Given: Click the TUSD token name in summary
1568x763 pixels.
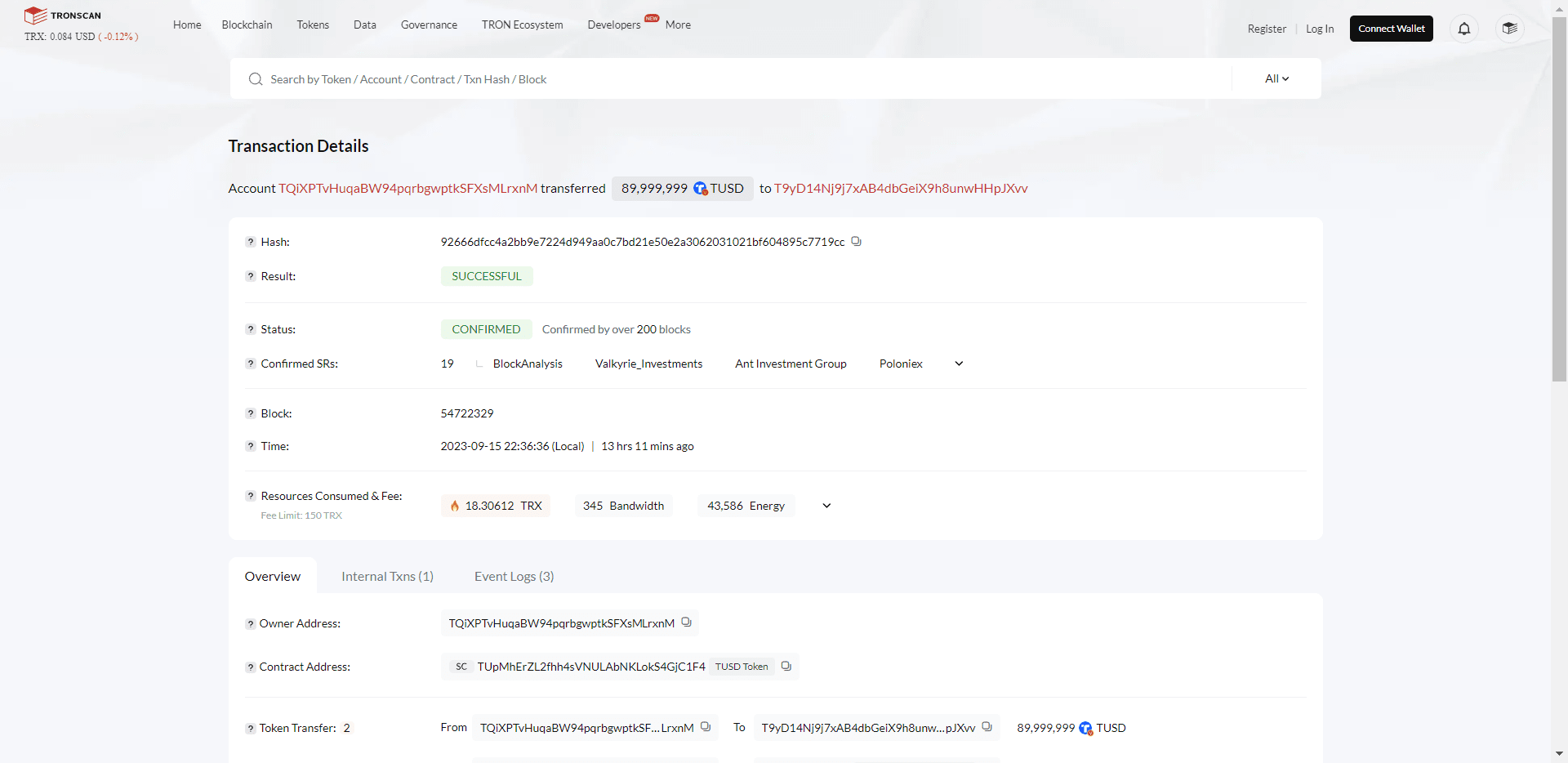Looking at the screenshot, I should point(727,189).
